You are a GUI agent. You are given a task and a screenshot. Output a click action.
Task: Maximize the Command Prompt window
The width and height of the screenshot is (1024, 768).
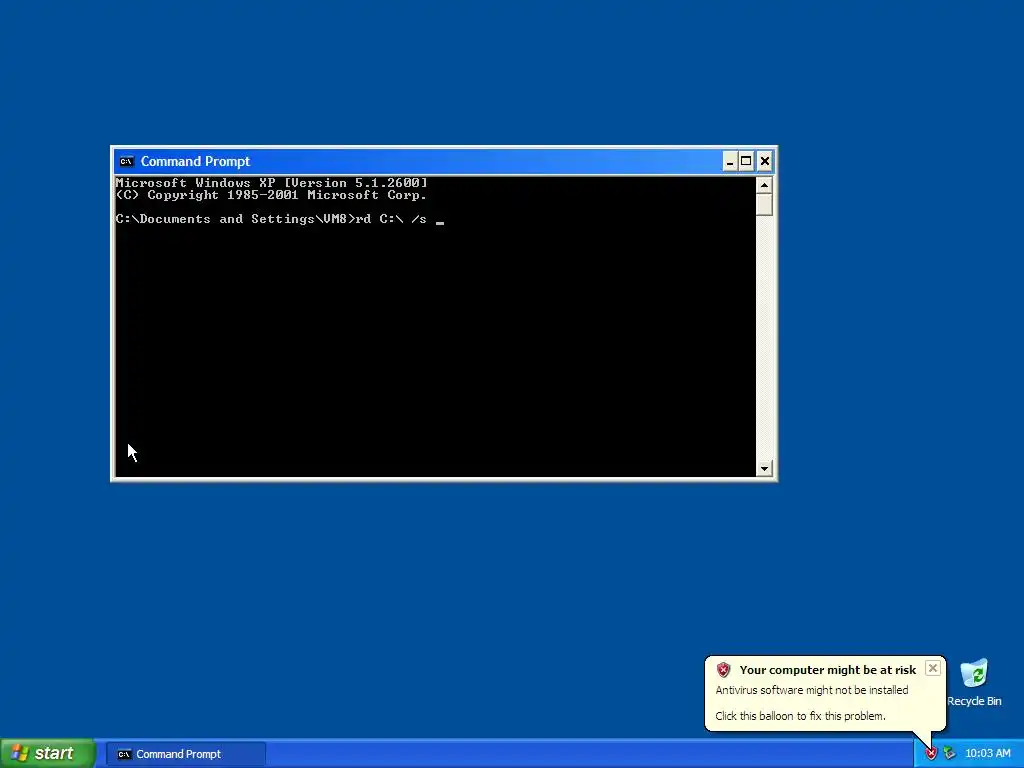[x=746, y=161]
